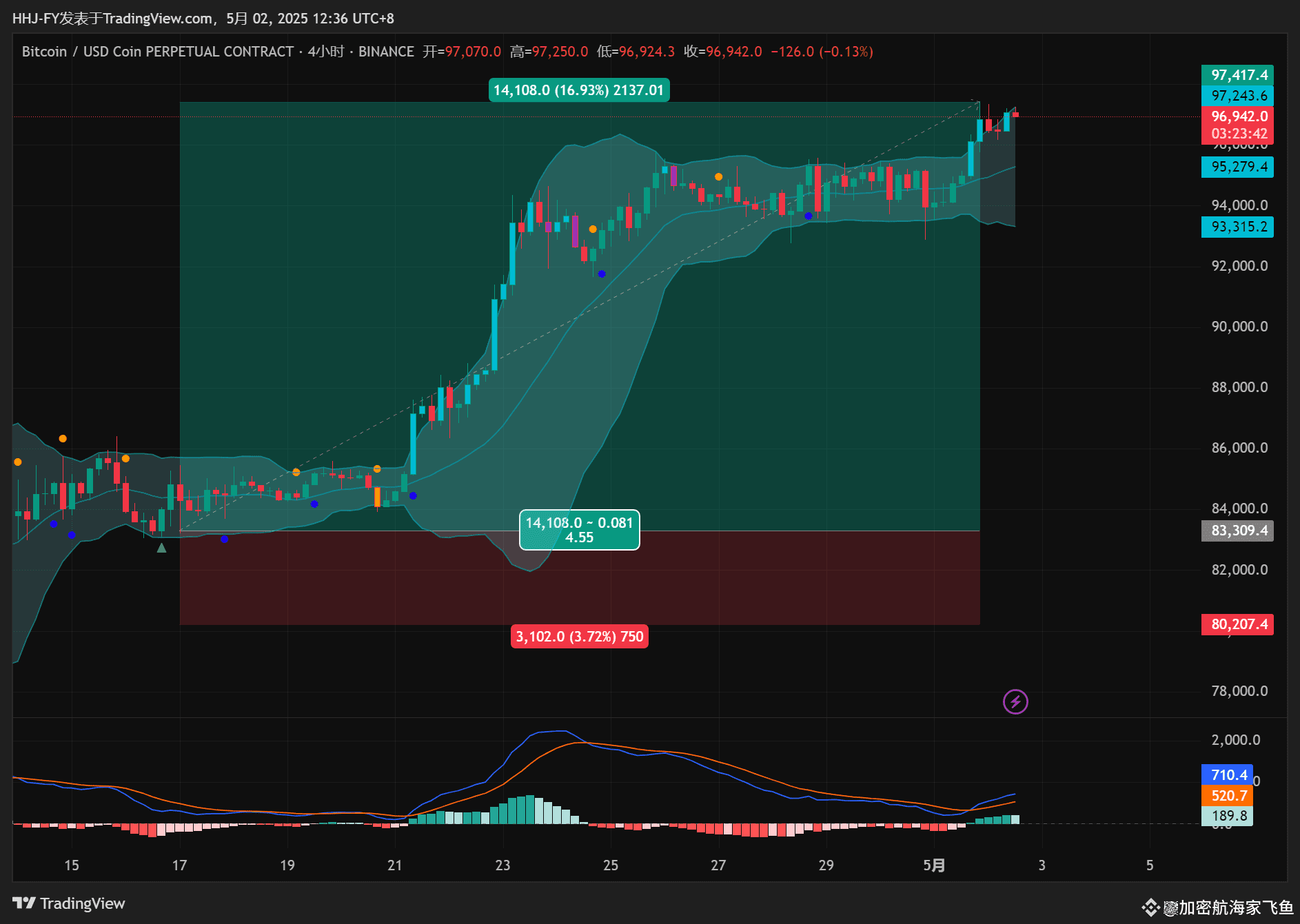The height and width of the screenshot is (924, 1300).
Task: Click the 94,000.0 price scale value
Action: pos(1239,205)
